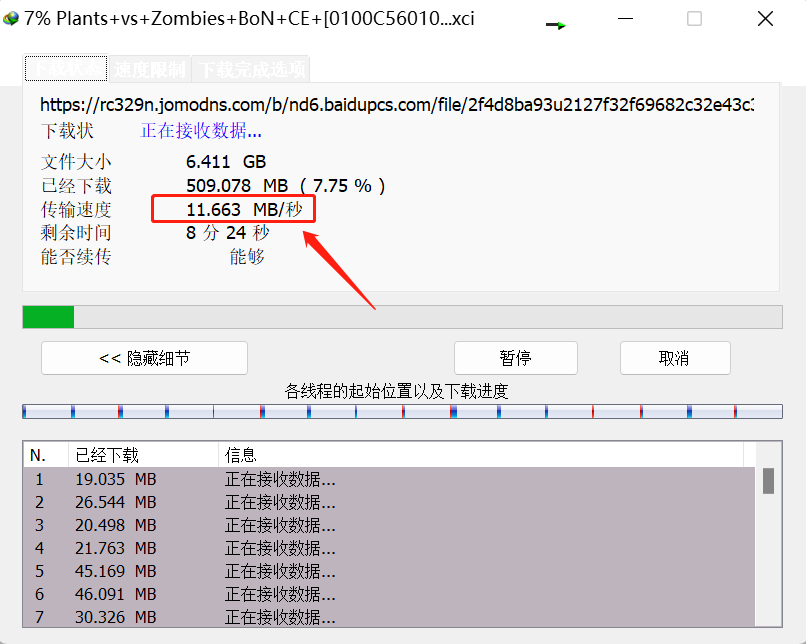Click the remaining time 8 分 24 秒
The width and height of the screenshot is (806, 644).
coord(228,233)
